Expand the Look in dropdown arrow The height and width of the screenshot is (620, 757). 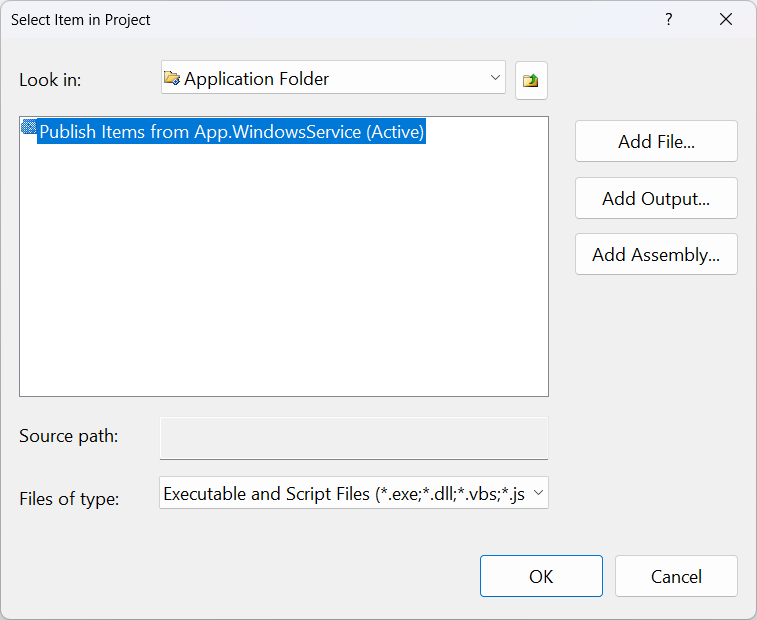pyautogui.click(x=495, y=77)
